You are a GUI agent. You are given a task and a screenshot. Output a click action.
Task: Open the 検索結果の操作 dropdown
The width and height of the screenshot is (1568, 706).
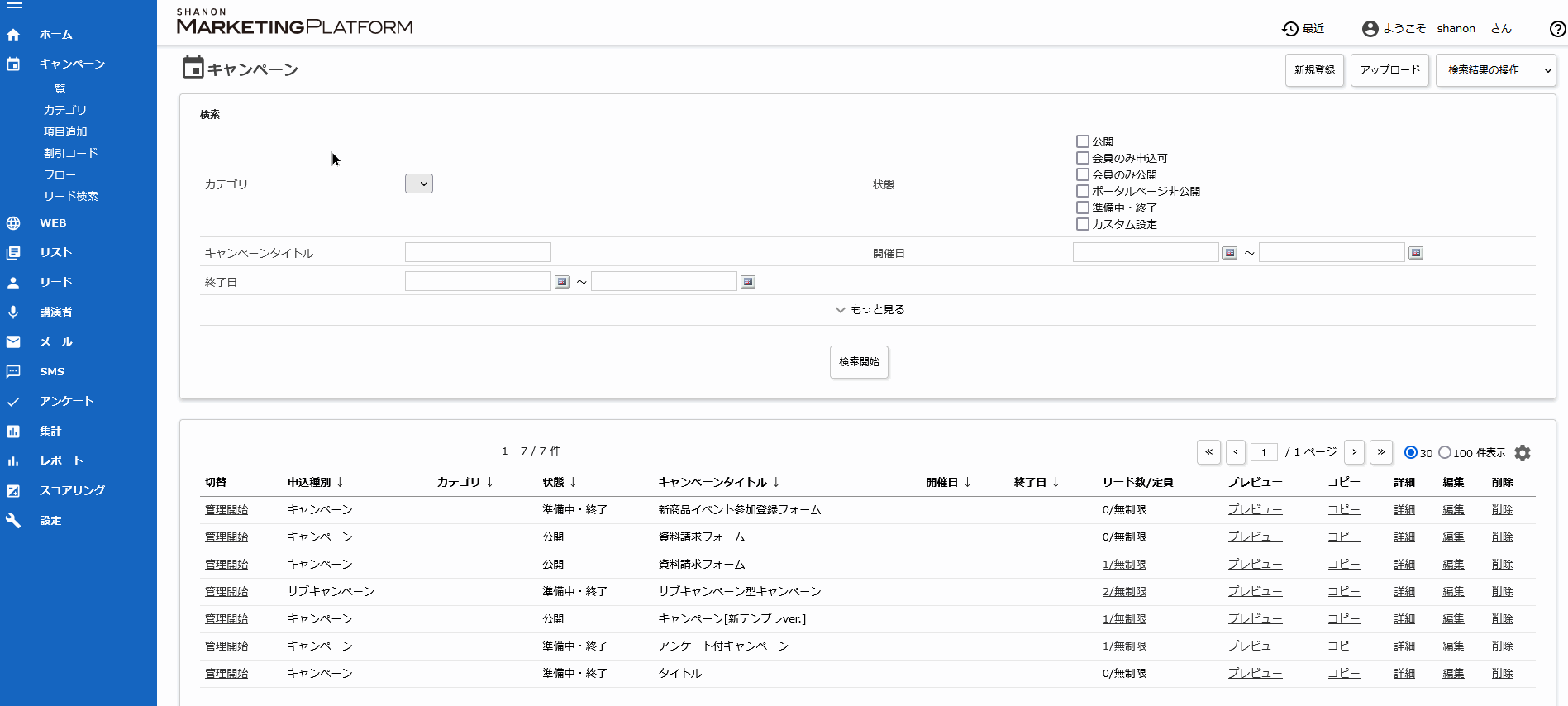coord(1496,70)
